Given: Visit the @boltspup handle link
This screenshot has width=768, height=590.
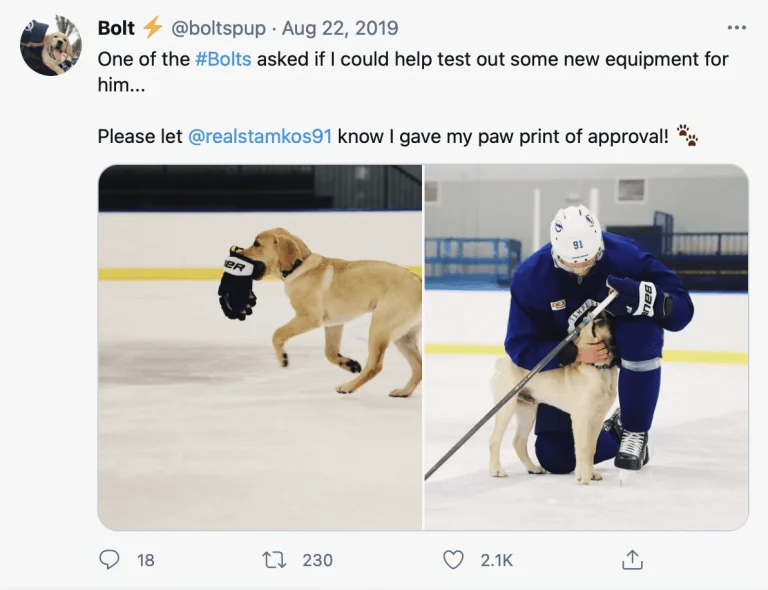Looking at the screenshot, I should point(221,28).
